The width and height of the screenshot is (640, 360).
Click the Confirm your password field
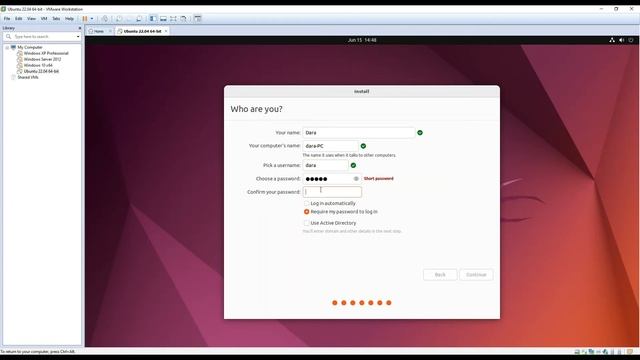(332, 192)
